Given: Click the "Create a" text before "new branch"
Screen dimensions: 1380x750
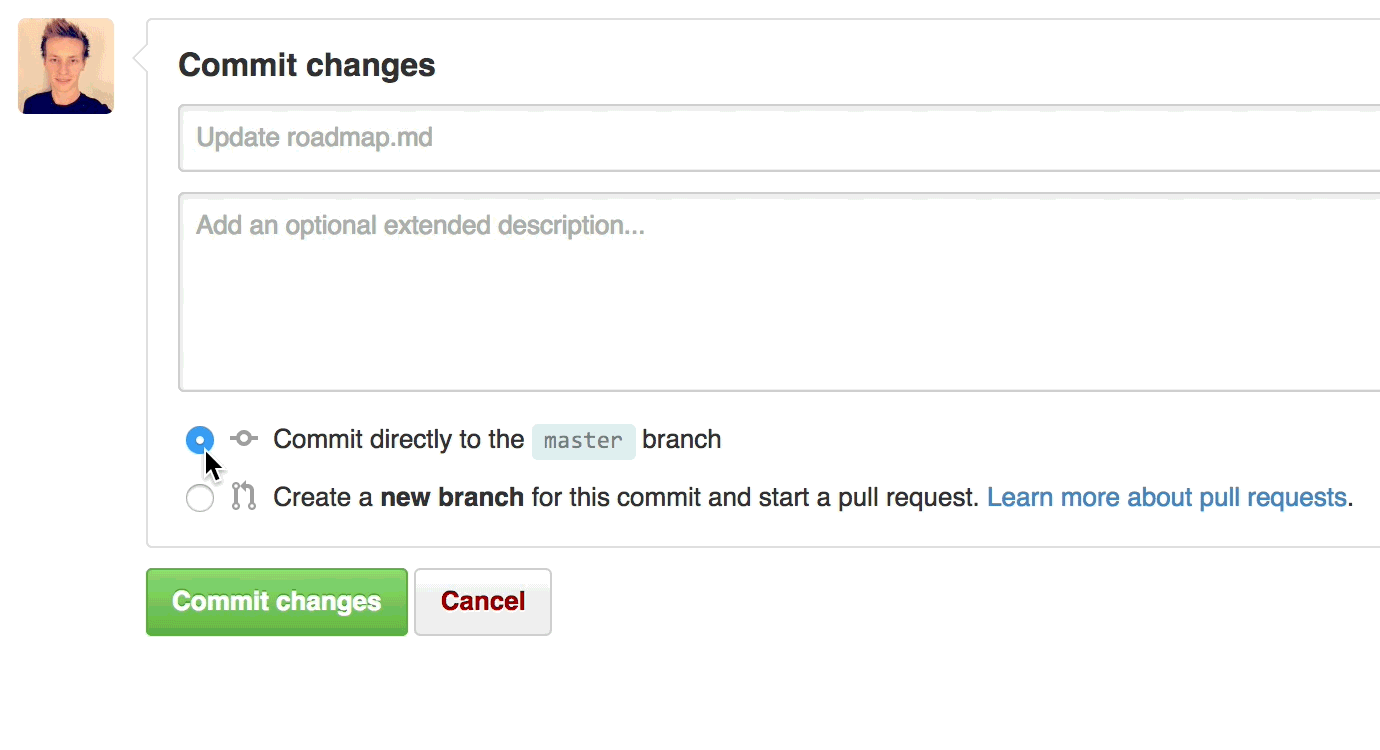Looking at the screenshot, I should 323,497.
